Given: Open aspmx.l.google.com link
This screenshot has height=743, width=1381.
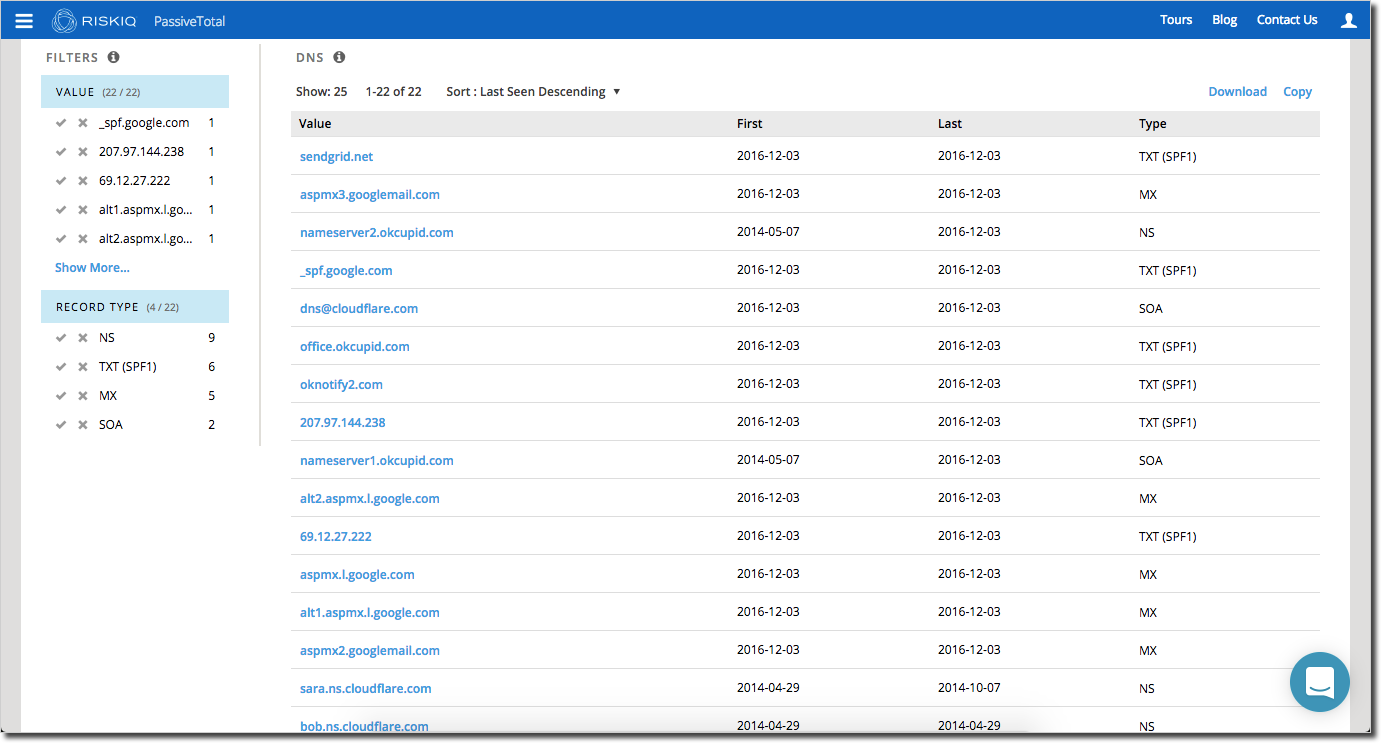Looking at the screenshot, I should (356, 575).
